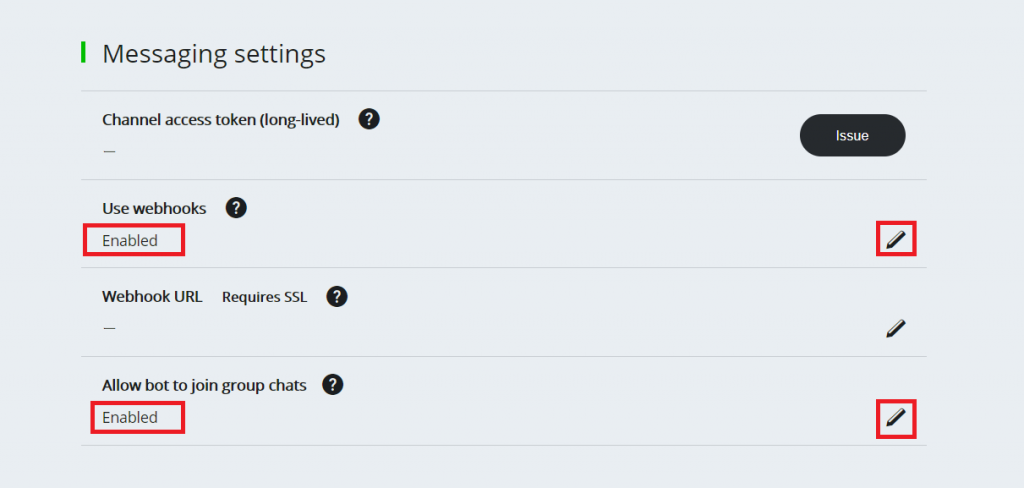Viewport: 1024px width, 488px height.
Task: Show help for Webhook URL
Action: (337, 296)
